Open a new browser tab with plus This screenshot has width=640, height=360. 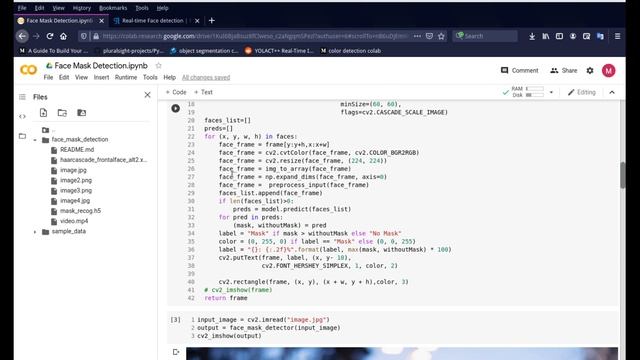[211, 20]
